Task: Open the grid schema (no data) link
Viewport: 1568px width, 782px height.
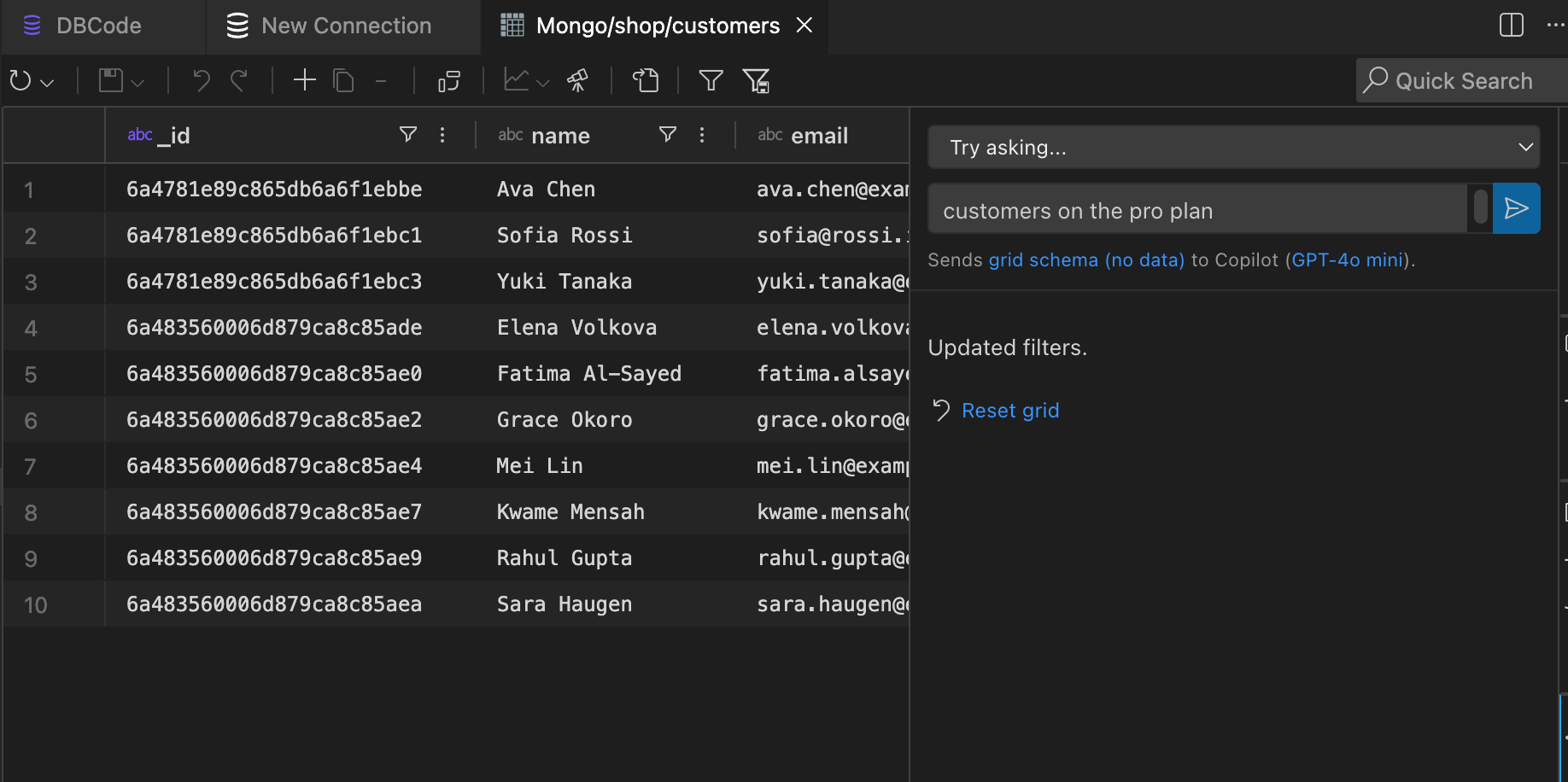Action: tap(1086, 260)
